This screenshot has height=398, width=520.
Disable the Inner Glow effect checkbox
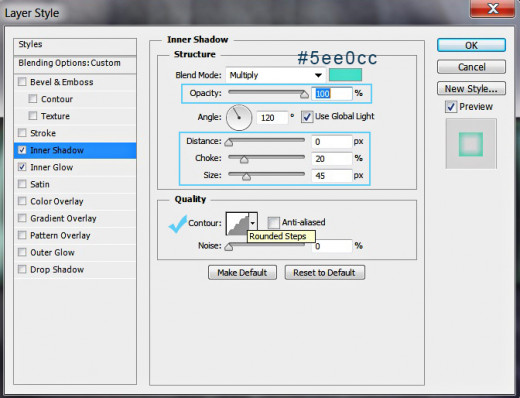pyautogui.click(x=22, y=167)
